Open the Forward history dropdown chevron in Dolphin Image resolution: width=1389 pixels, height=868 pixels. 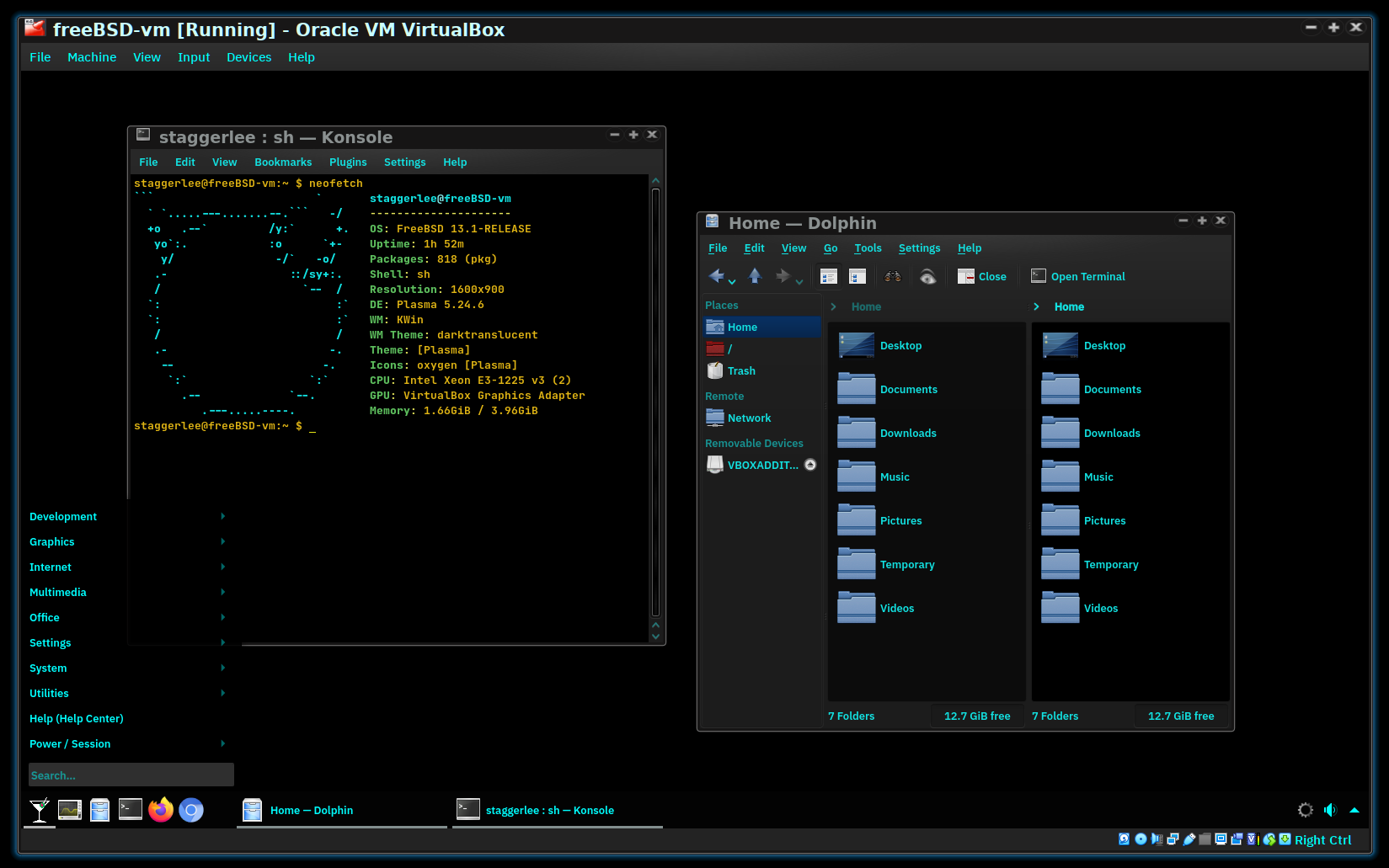tap(799, 282)
